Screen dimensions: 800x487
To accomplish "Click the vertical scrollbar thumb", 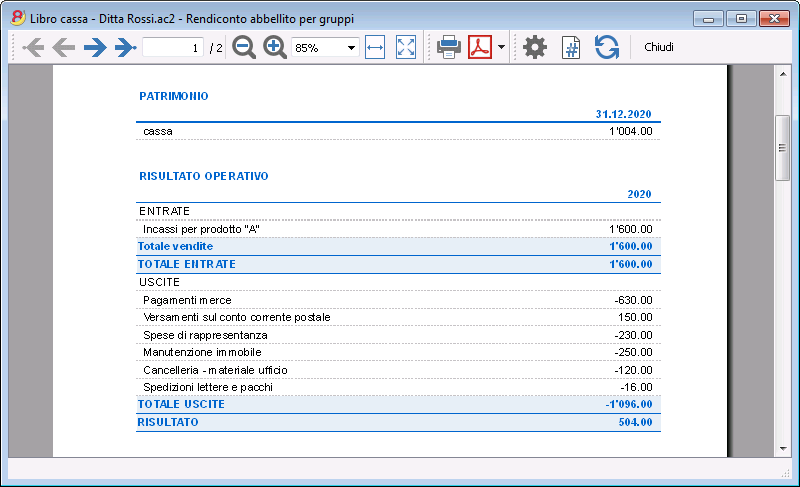I will pyautogui.click(x=783, y=148).
